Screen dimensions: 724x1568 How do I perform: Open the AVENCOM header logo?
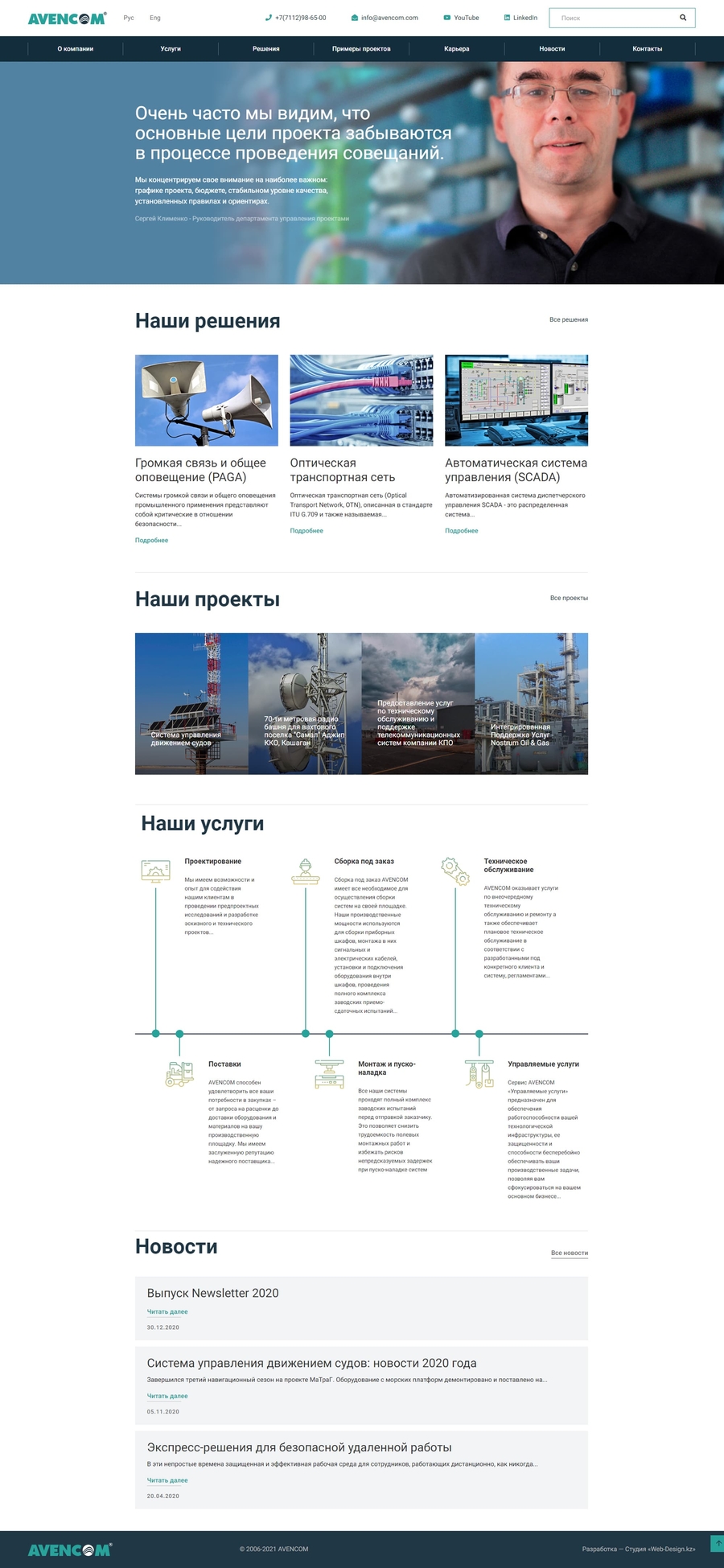coord(67,18)
